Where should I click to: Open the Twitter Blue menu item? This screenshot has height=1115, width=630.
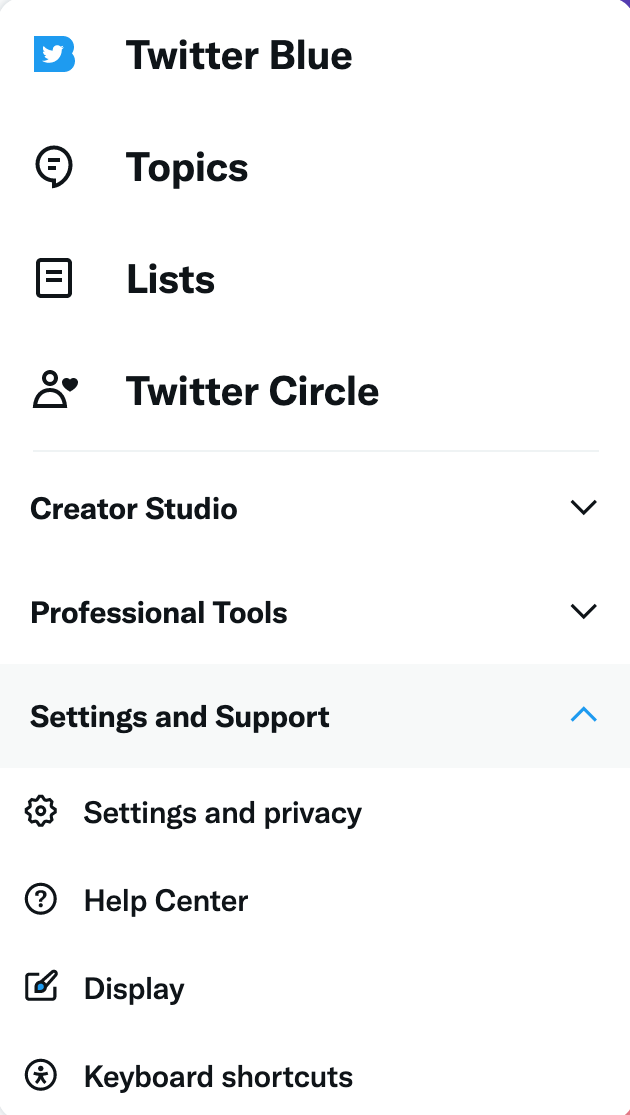point(239,56)
